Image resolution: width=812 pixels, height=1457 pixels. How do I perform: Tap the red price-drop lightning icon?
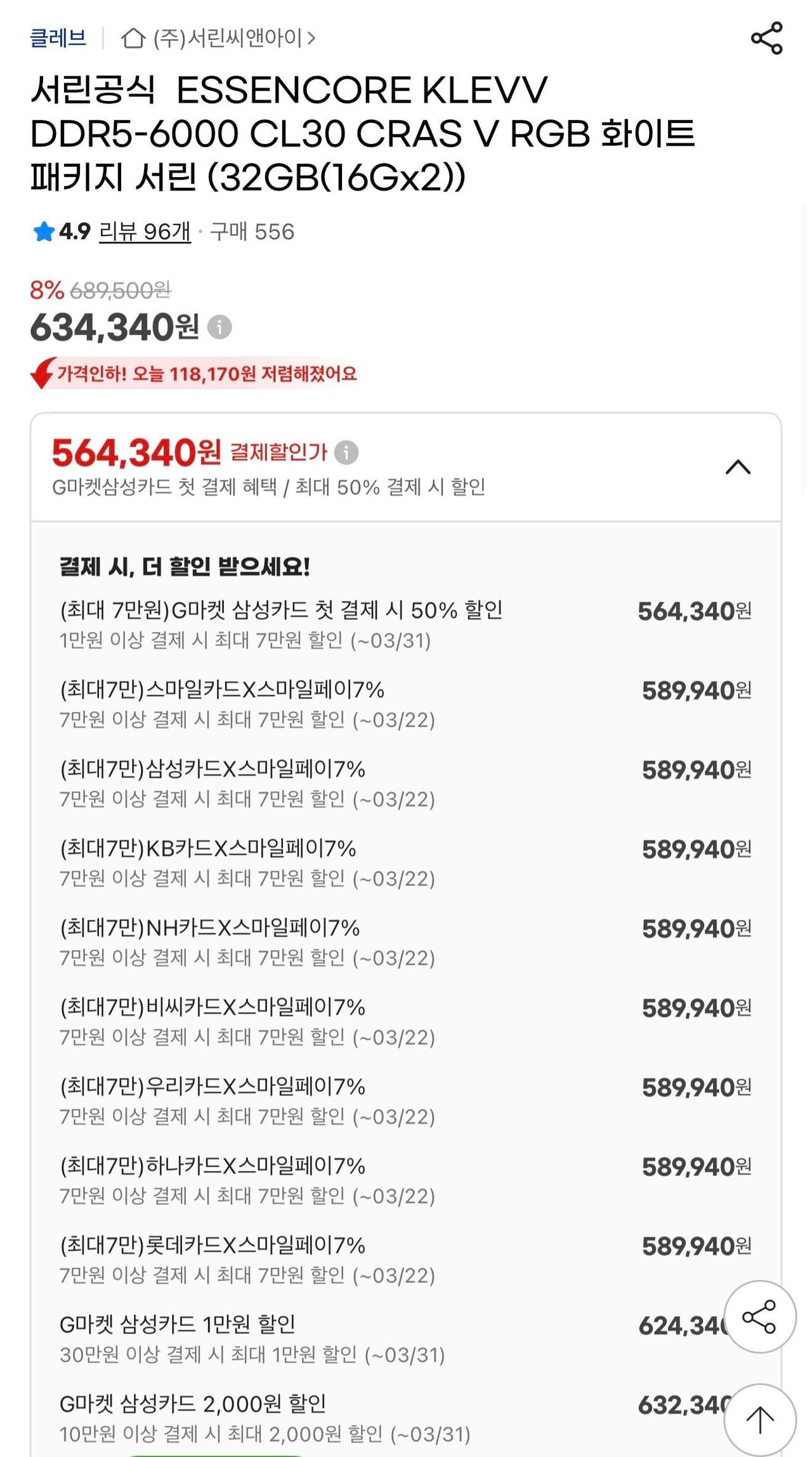point(43,373)
